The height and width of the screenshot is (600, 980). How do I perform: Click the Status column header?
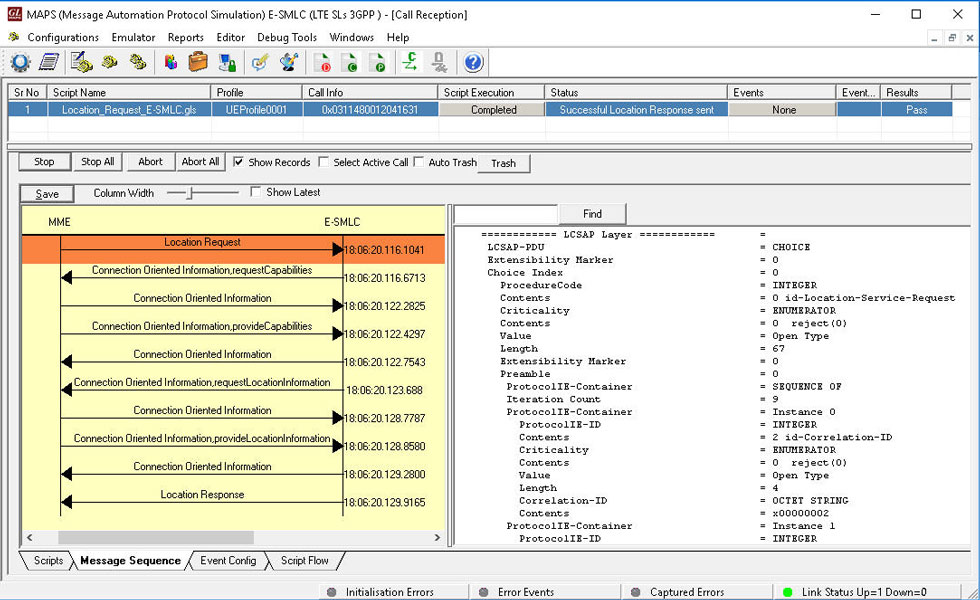pyautogui.click(x=636, y=92)
